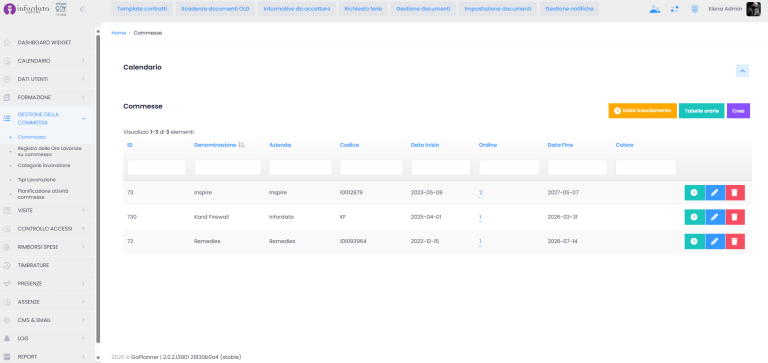Expand the Visite menu arrow
768x363 pixels.
coord(84,210)
